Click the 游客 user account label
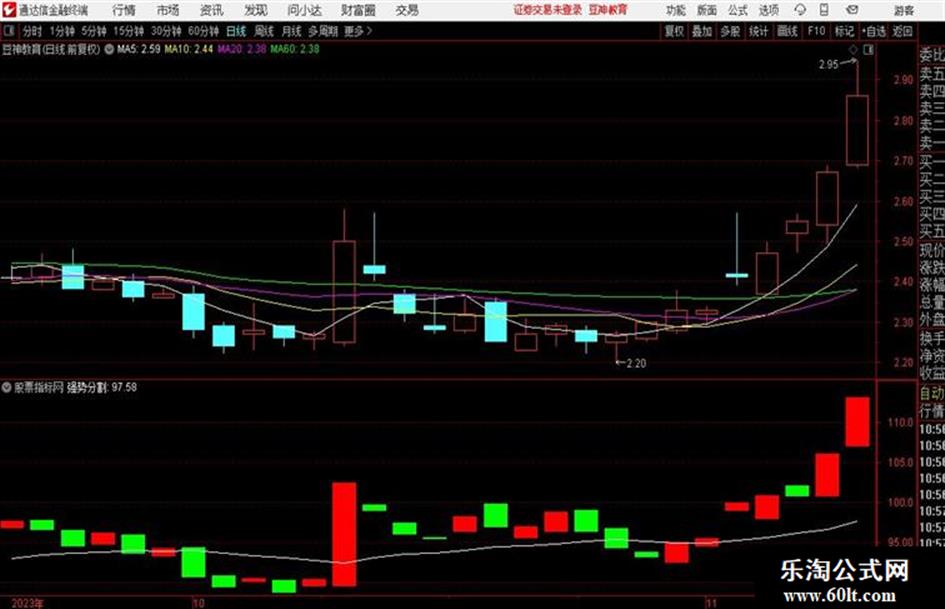945x609 pixels. pyautogui.click(x=904, y=10)
